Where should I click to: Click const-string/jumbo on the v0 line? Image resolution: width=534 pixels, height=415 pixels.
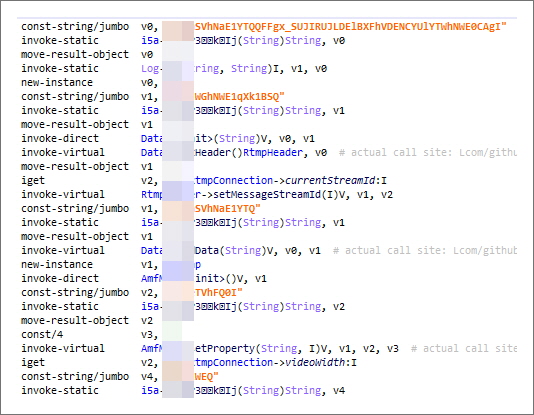point(75,27)
